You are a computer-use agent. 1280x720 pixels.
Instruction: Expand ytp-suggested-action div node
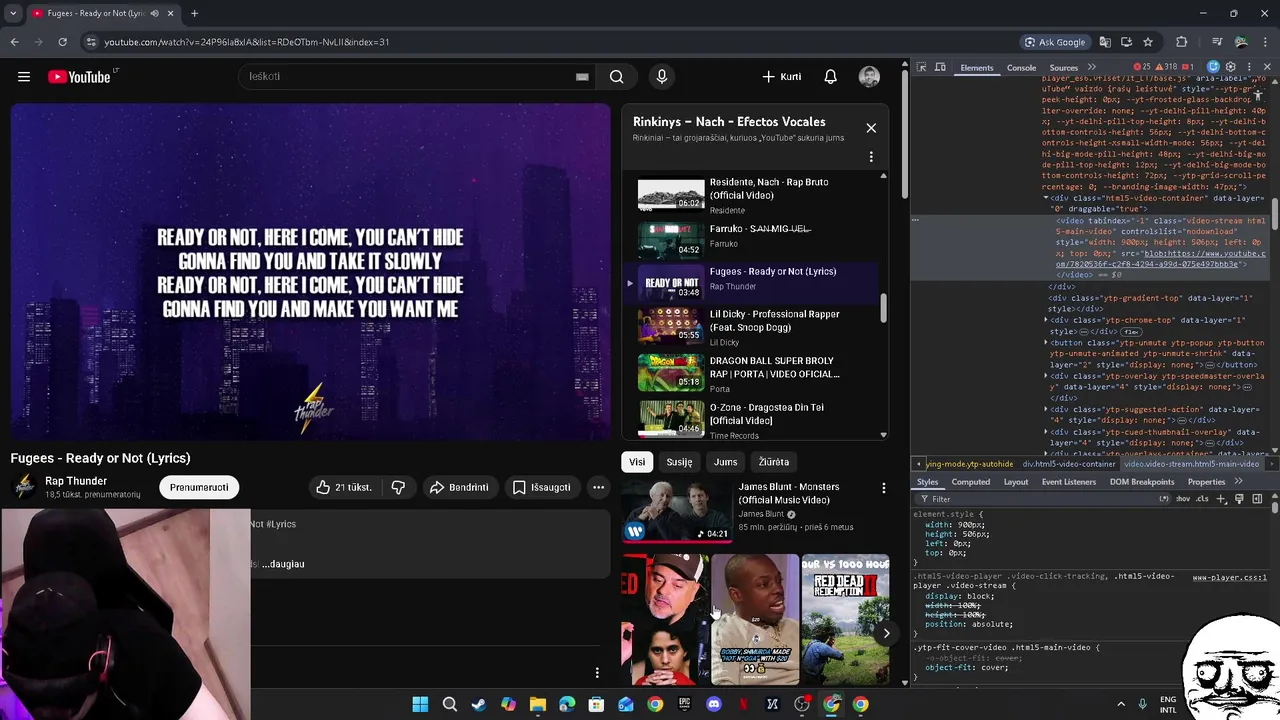click(x=1047, y=409)
